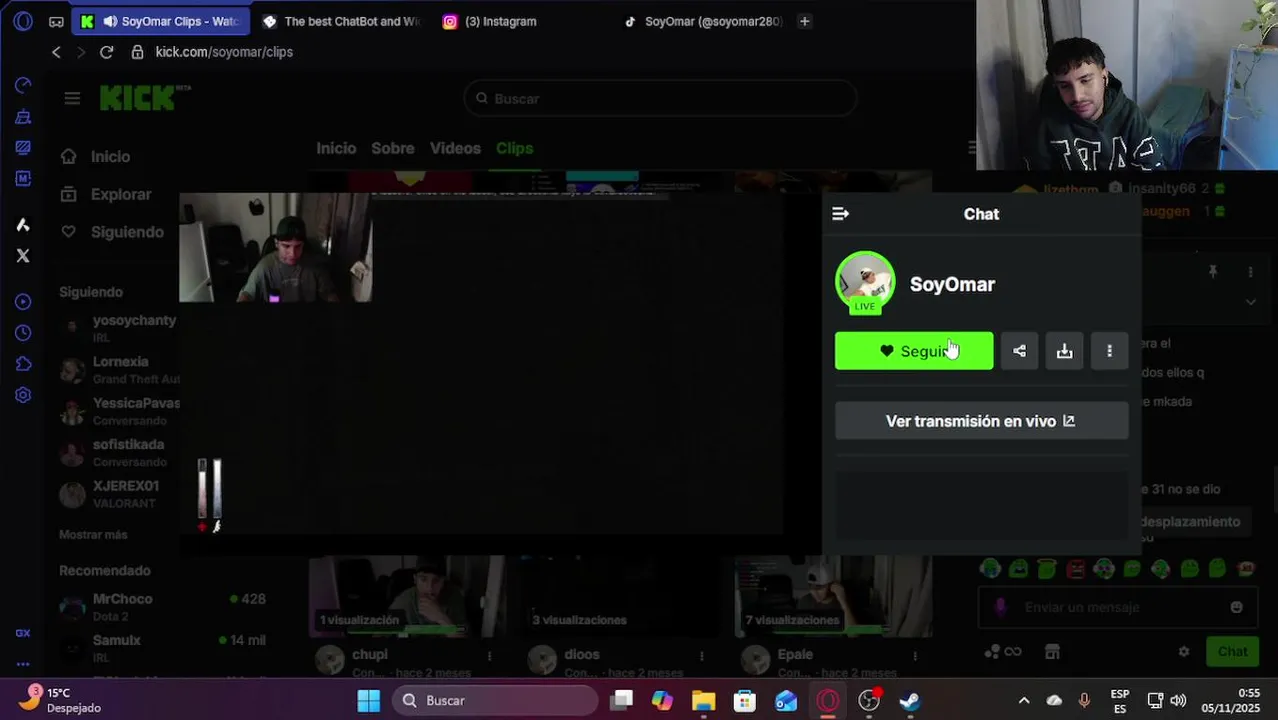Open Steam from the taskbar
1278x720 pixels.
coord(909,700)
